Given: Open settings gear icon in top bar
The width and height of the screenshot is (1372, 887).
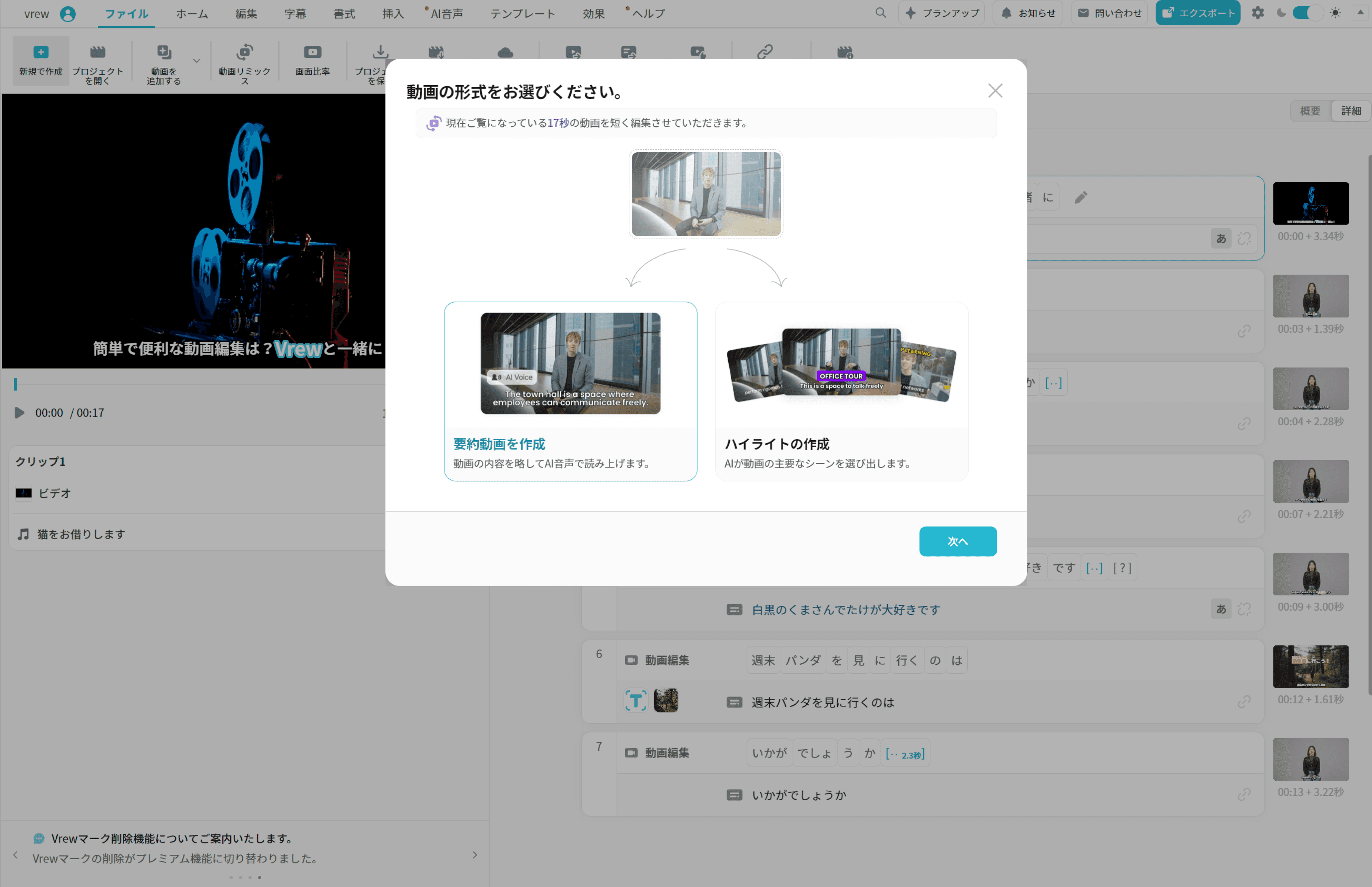Looking at the screenshot, I should (1257, 13).
